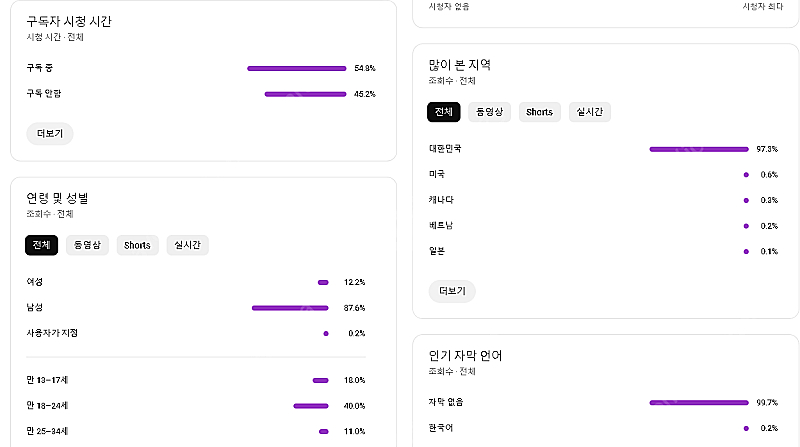The height and width of the screenshot is (447, 800).
Task: Click 더보기 button in 구독자 시청 시간 card
Action: pos(50,134)
